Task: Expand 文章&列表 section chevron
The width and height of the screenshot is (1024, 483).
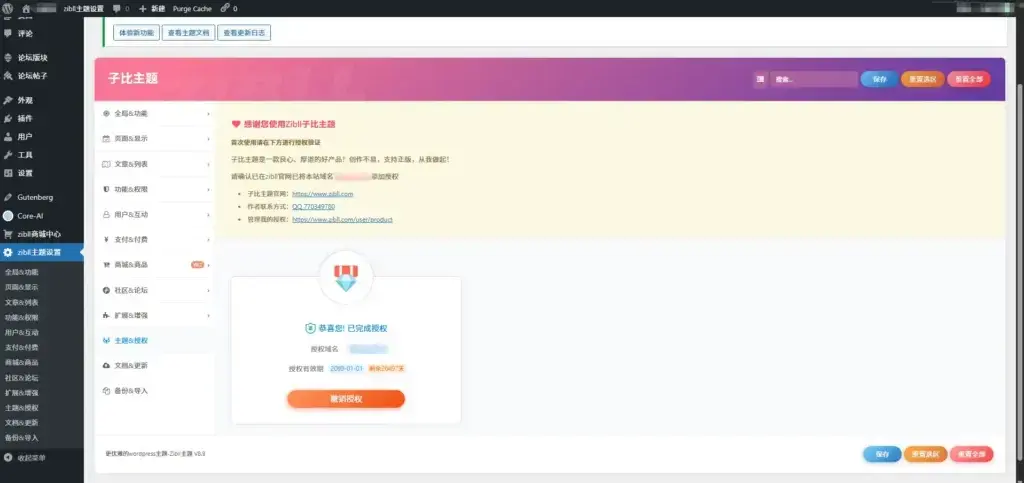Action: point(208,164)
